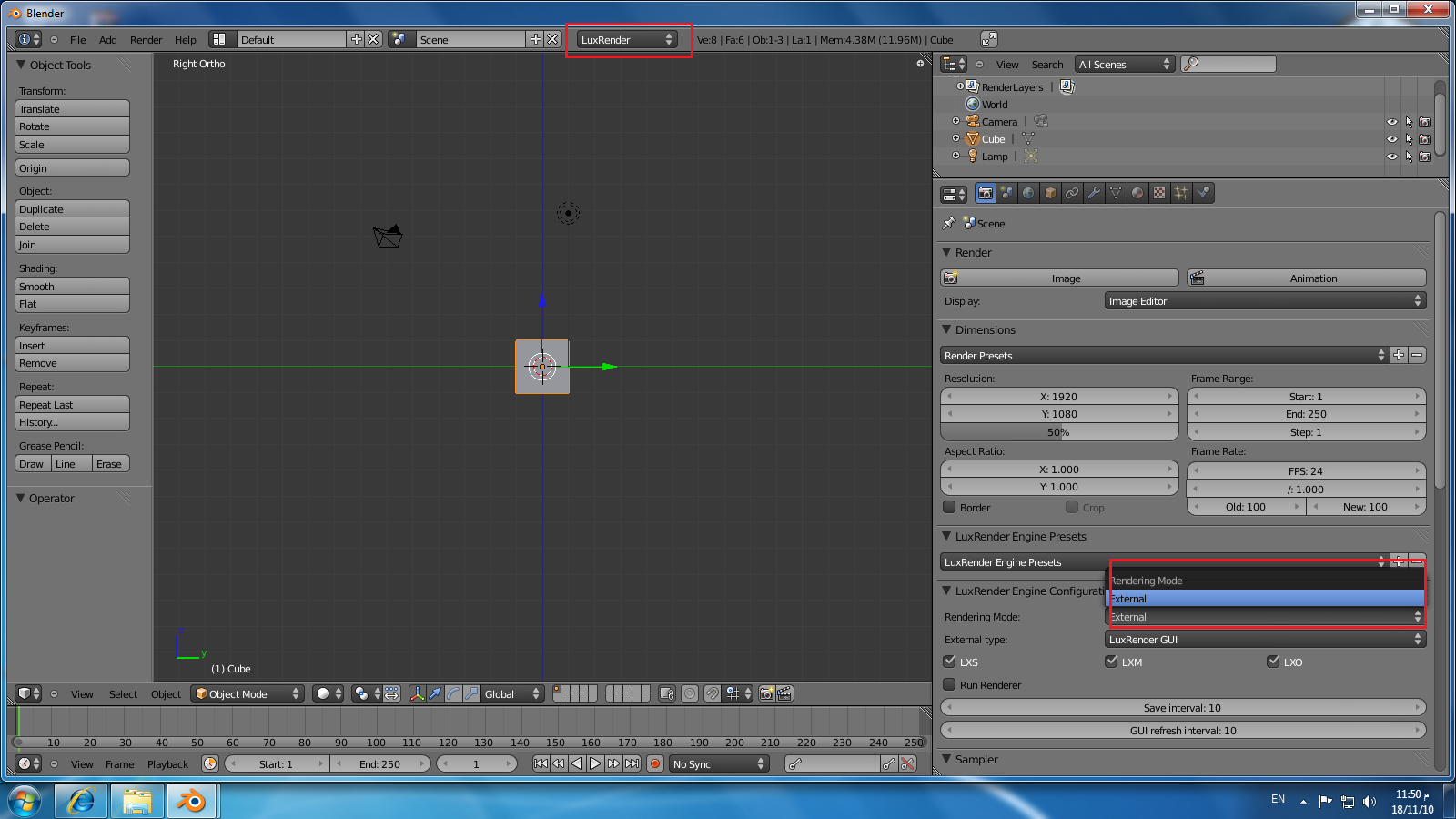Image resolution: width=1456 pixels, height=819 pixels.
Task: Select the scale manipulator icon
Action: pos(471,693)
